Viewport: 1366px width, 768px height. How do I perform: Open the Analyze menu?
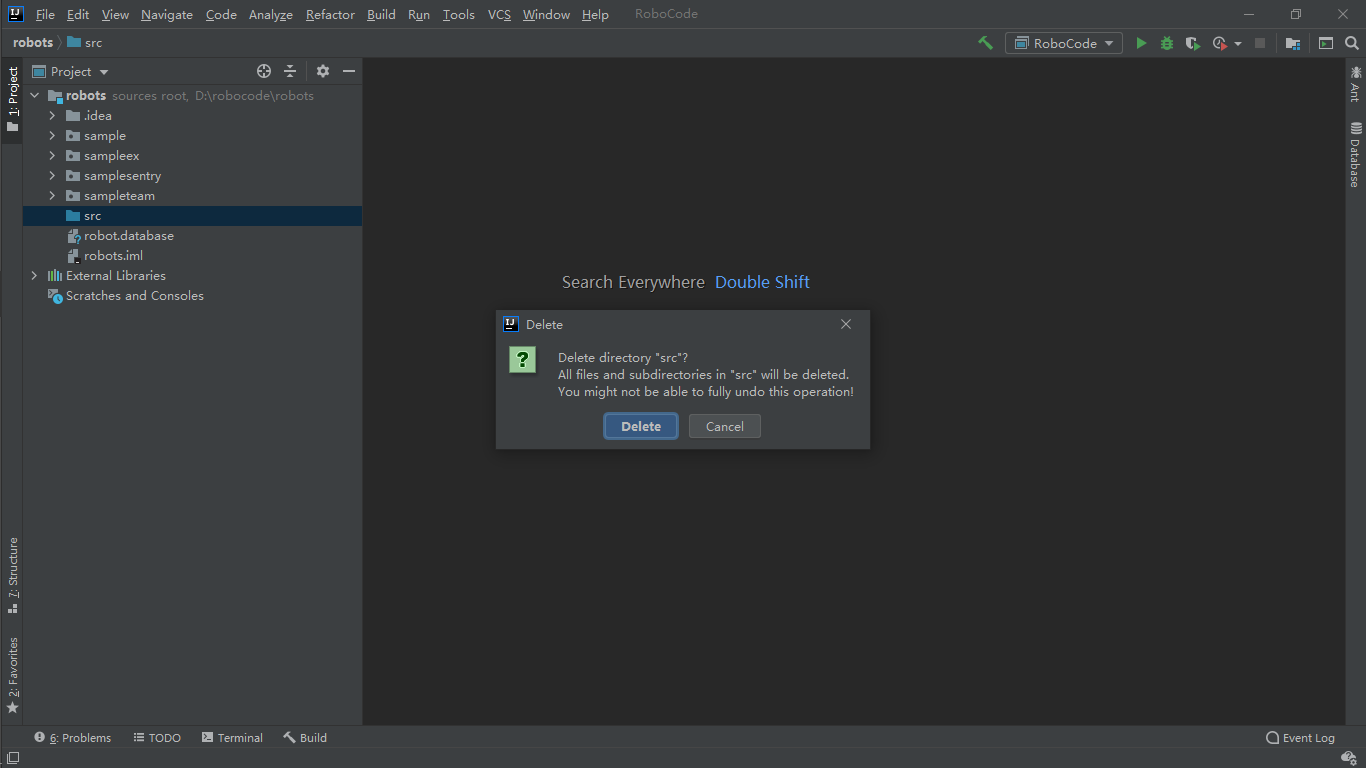tap(271, 14)
